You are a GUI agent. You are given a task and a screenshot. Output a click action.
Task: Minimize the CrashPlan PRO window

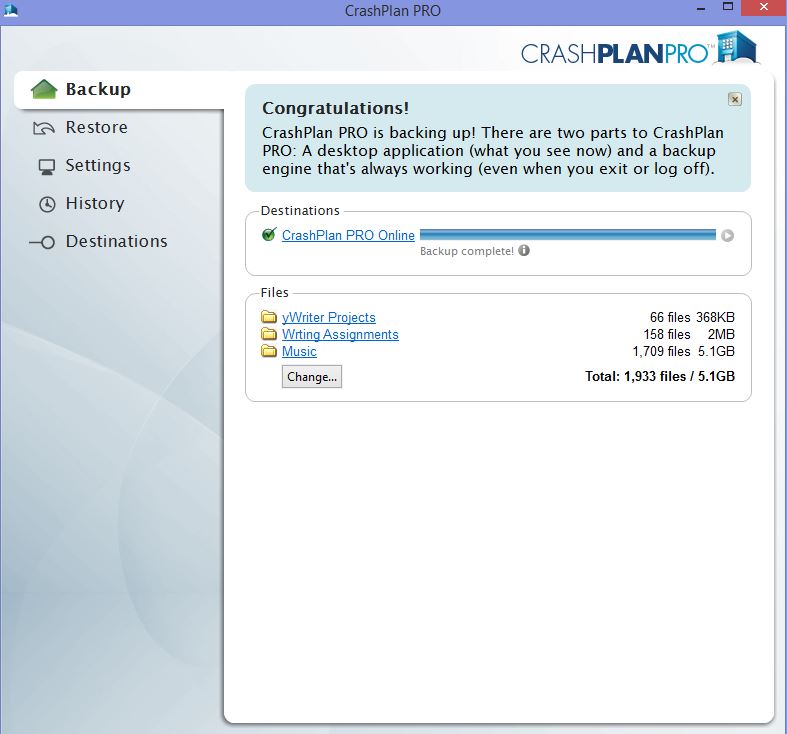pos(701,9)
